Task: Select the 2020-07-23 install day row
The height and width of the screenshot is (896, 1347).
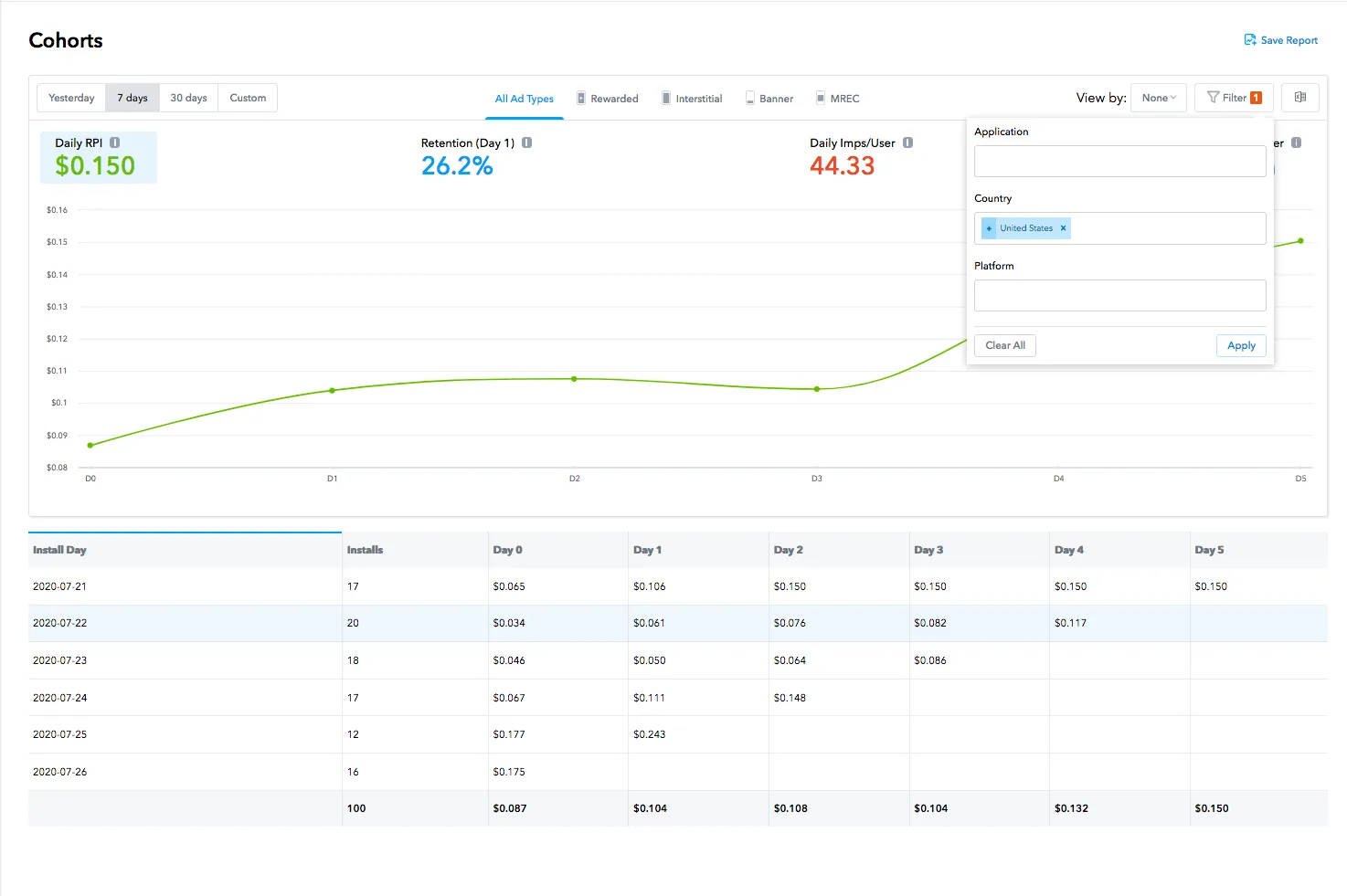Action: tap(678, 660)
